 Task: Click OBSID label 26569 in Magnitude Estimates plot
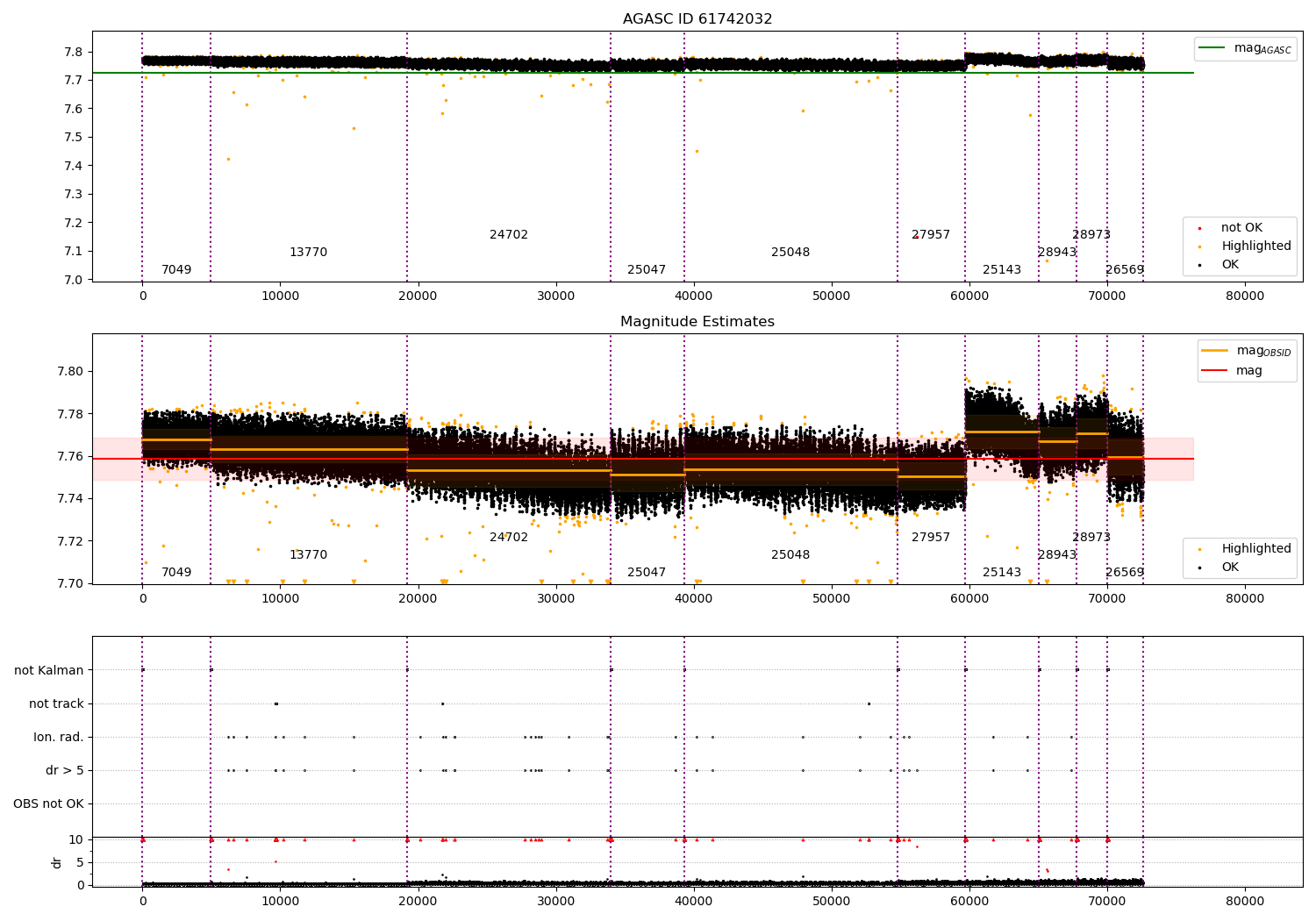1125,573
